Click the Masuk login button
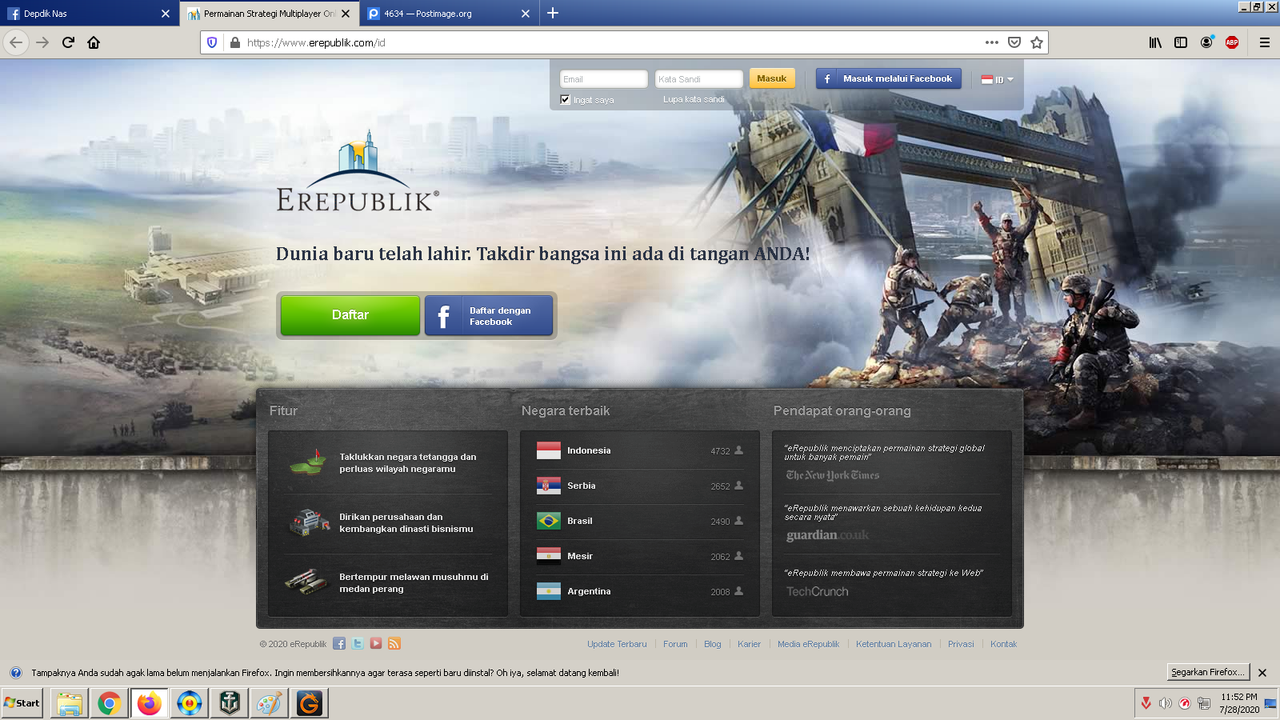 (772, 78)
